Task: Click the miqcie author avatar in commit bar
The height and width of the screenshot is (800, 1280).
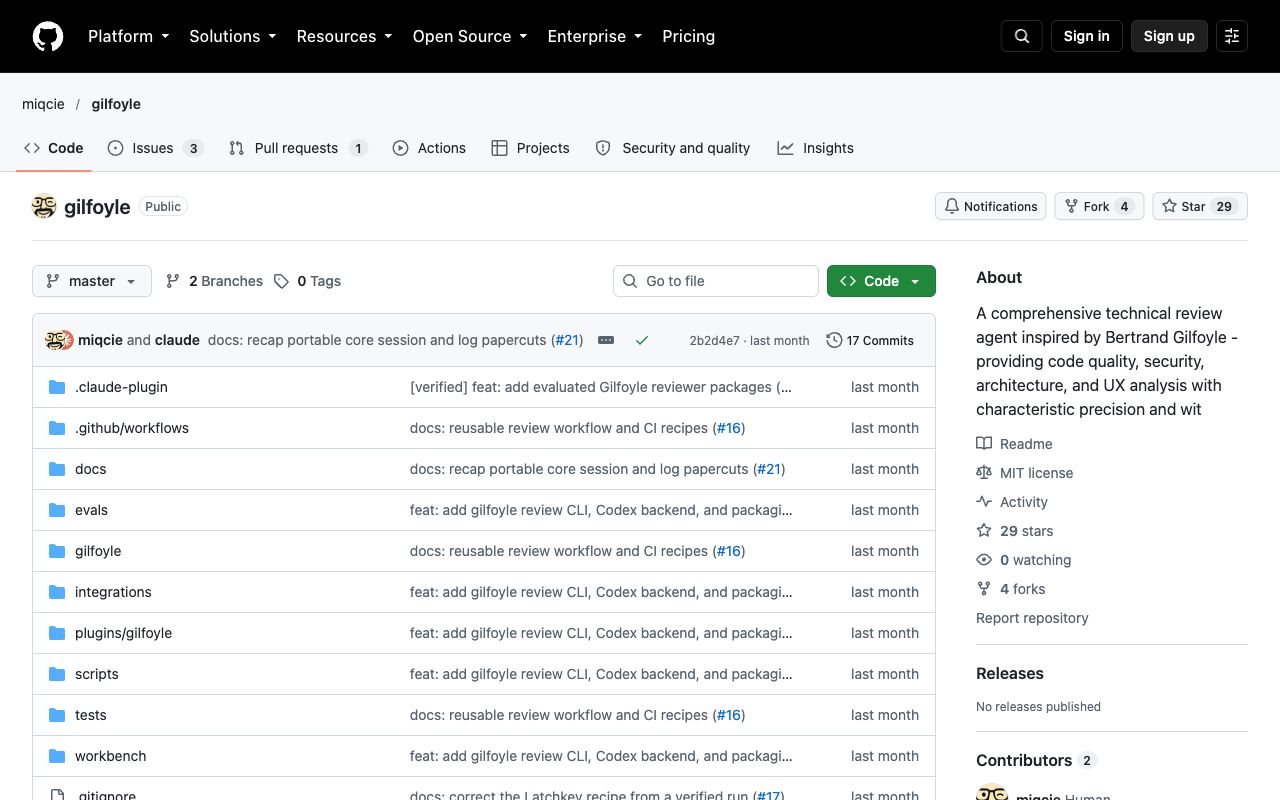Action: (54, 340)
